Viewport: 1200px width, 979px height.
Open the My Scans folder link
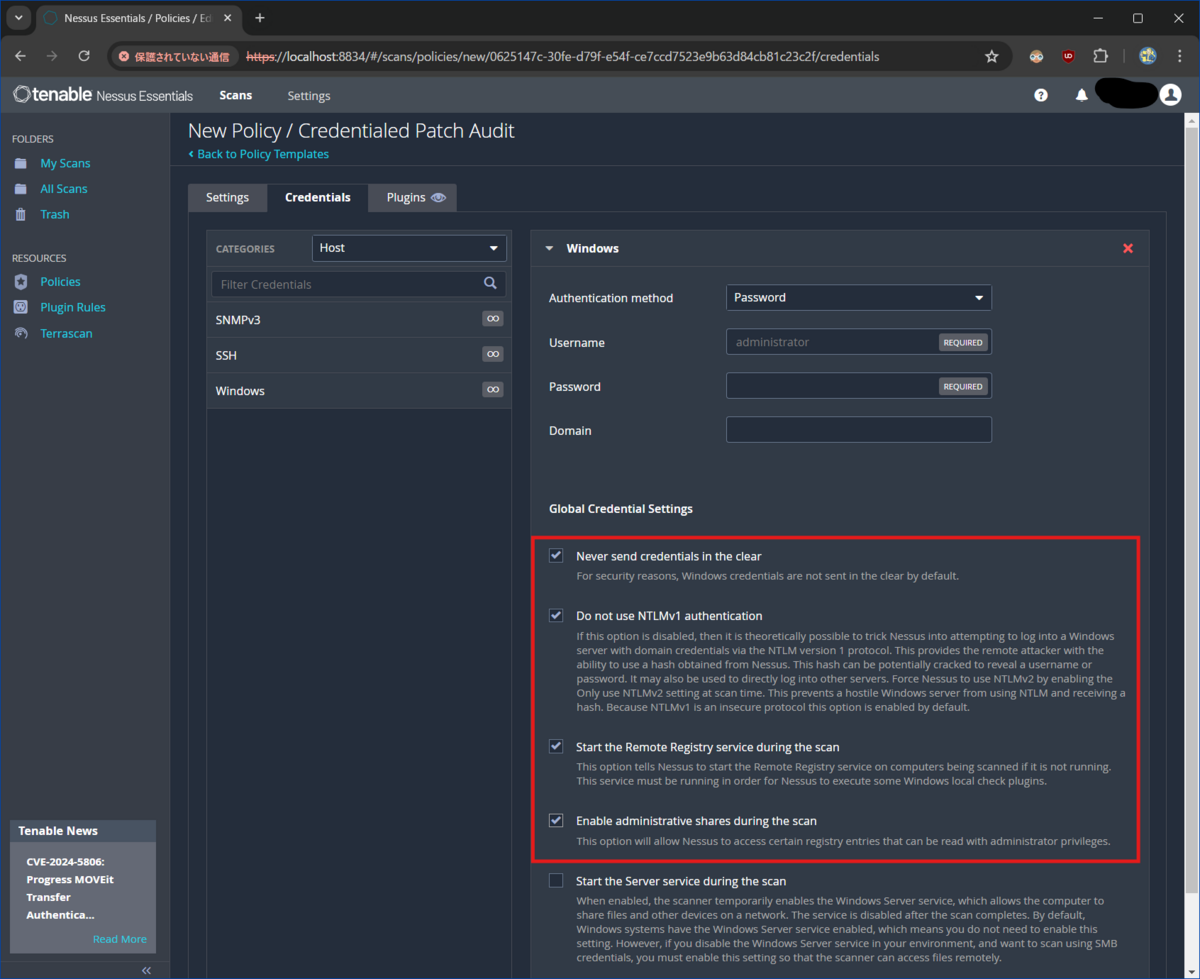(x=65, y=163)
